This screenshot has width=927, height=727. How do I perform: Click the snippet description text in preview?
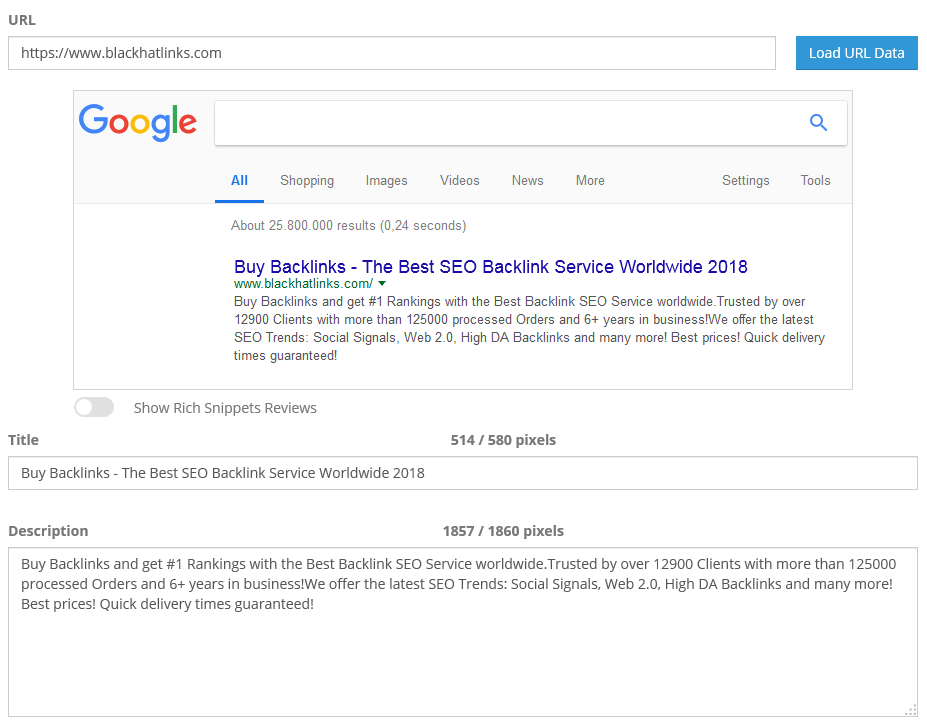coord(529,329)
